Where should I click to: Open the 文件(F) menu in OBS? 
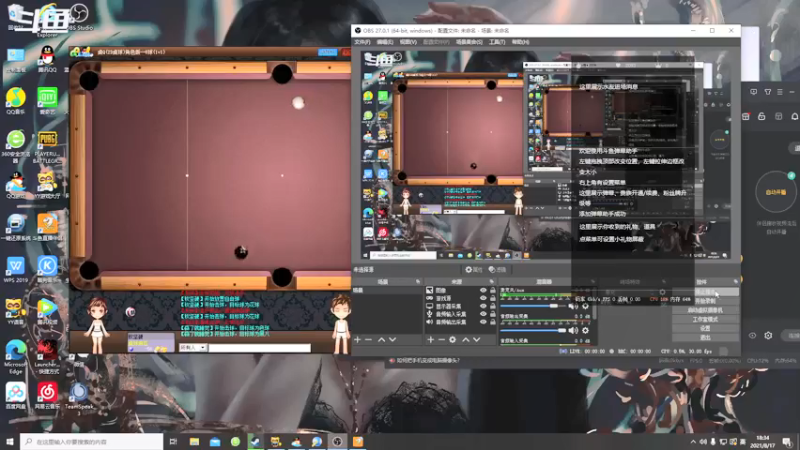pos(362,42)
